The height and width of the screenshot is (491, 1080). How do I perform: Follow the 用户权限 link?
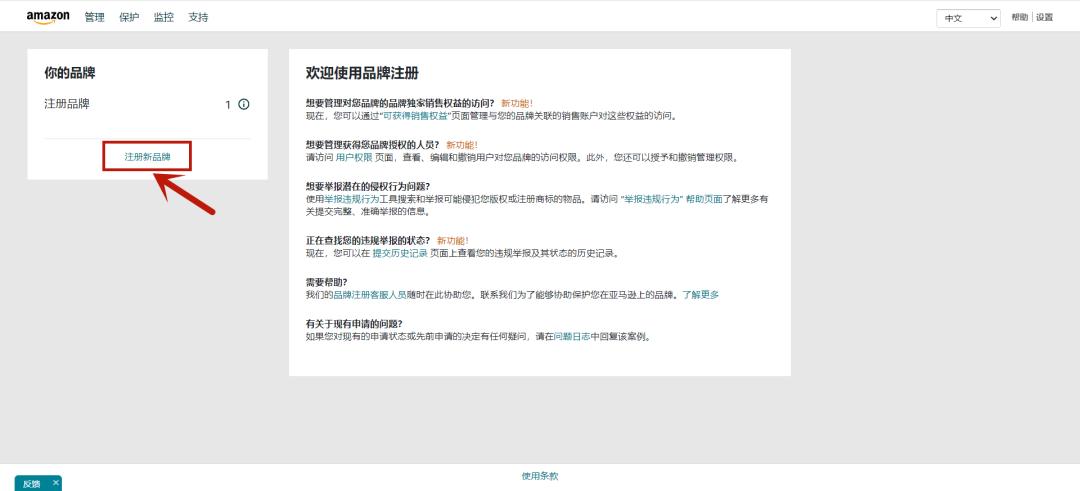(x=354, y=158)
